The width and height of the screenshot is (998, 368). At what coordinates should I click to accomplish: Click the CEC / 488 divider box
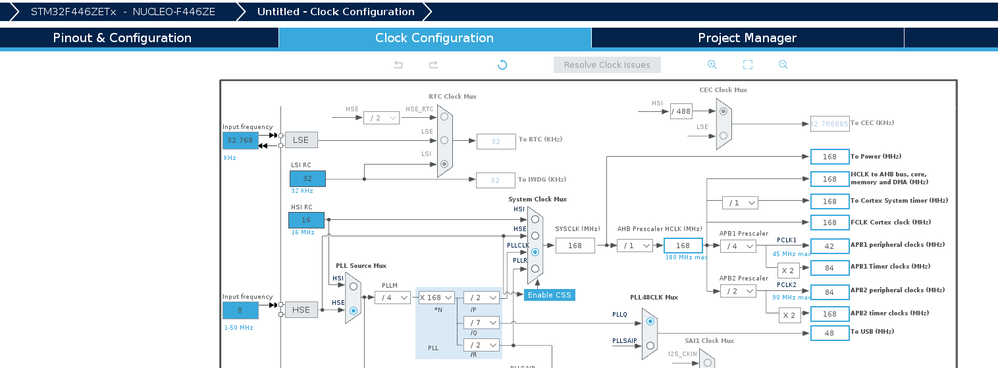click(x=681, y=111)
